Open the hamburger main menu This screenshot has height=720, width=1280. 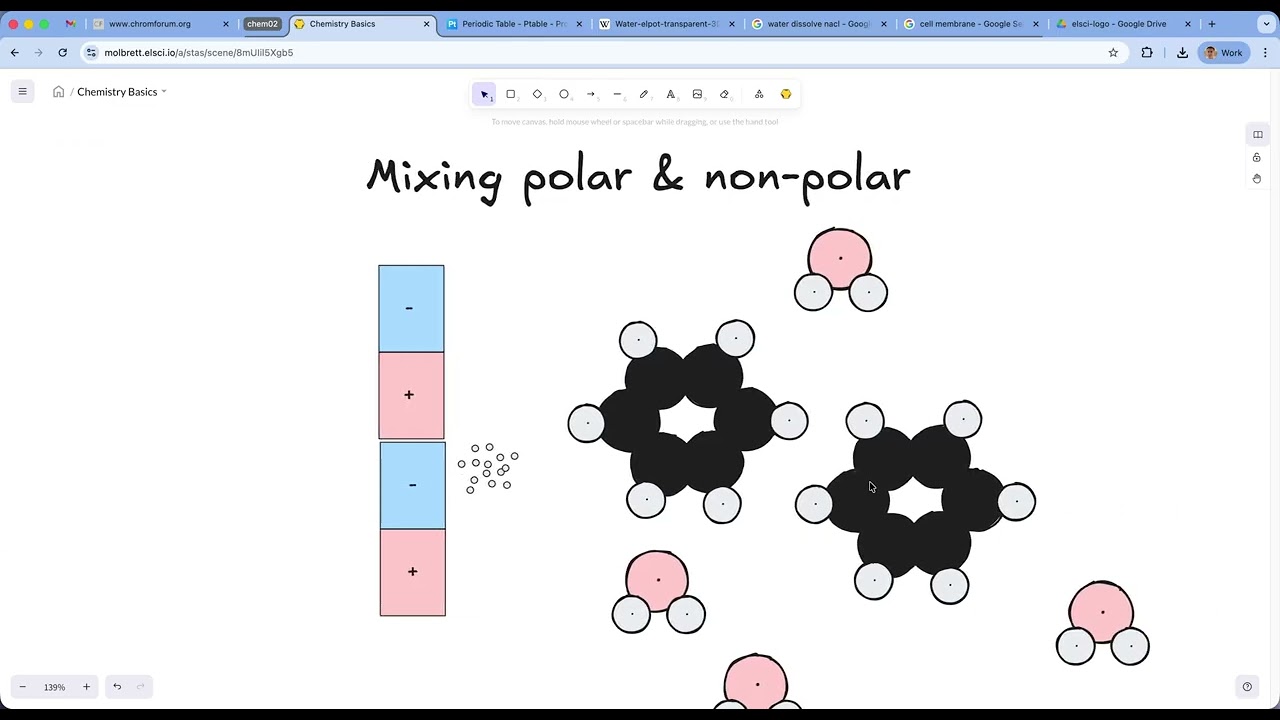pos(22,92)
